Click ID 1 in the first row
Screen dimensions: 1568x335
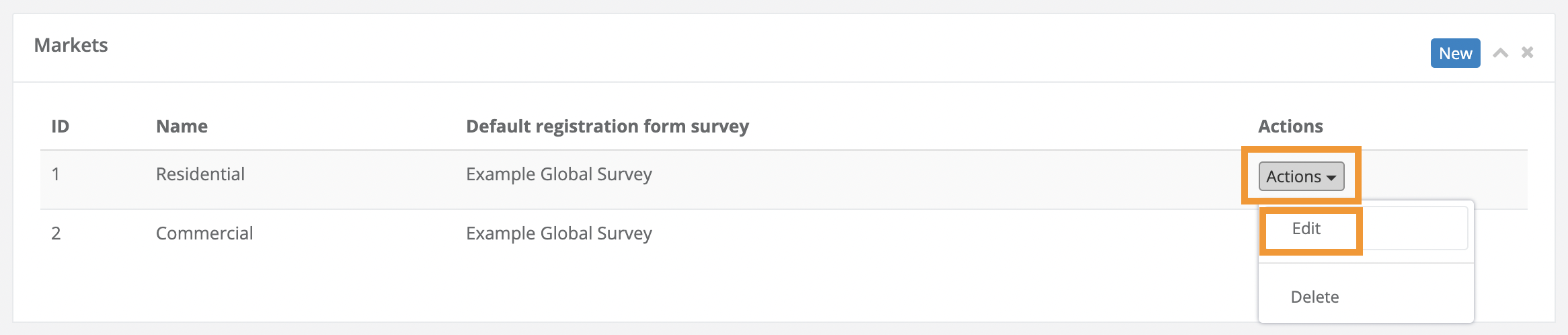[x=56, y=174]
